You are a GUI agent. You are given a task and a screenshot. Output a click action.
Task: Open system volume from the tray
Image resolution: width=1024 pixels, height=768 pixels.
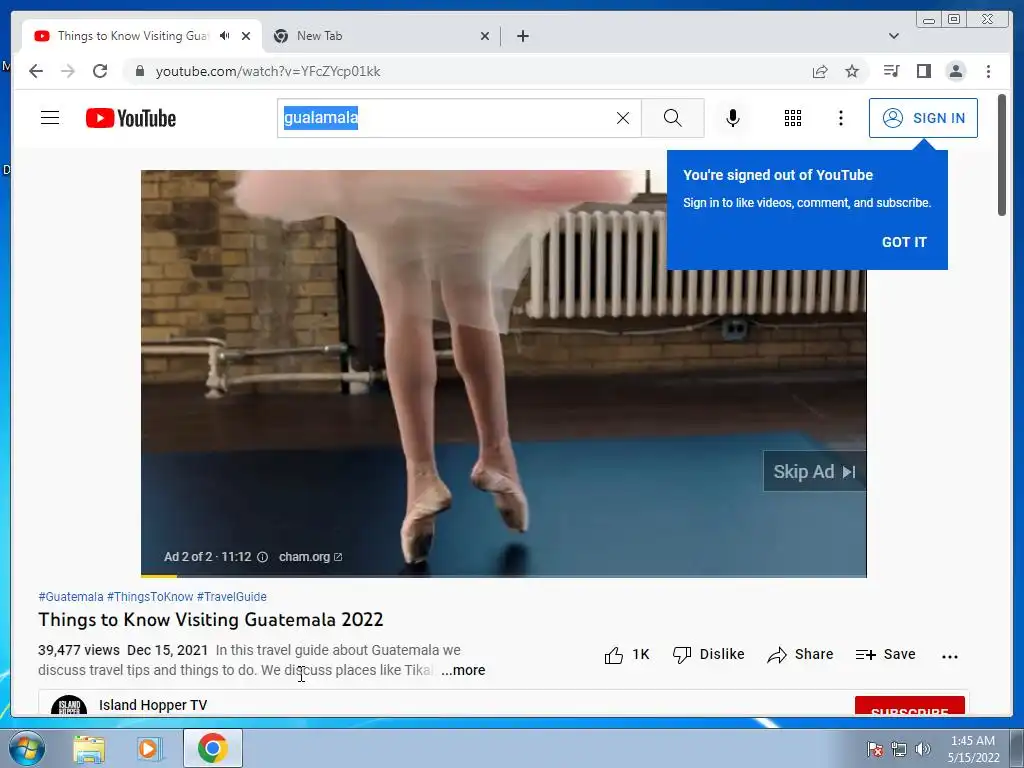[923, 749]
